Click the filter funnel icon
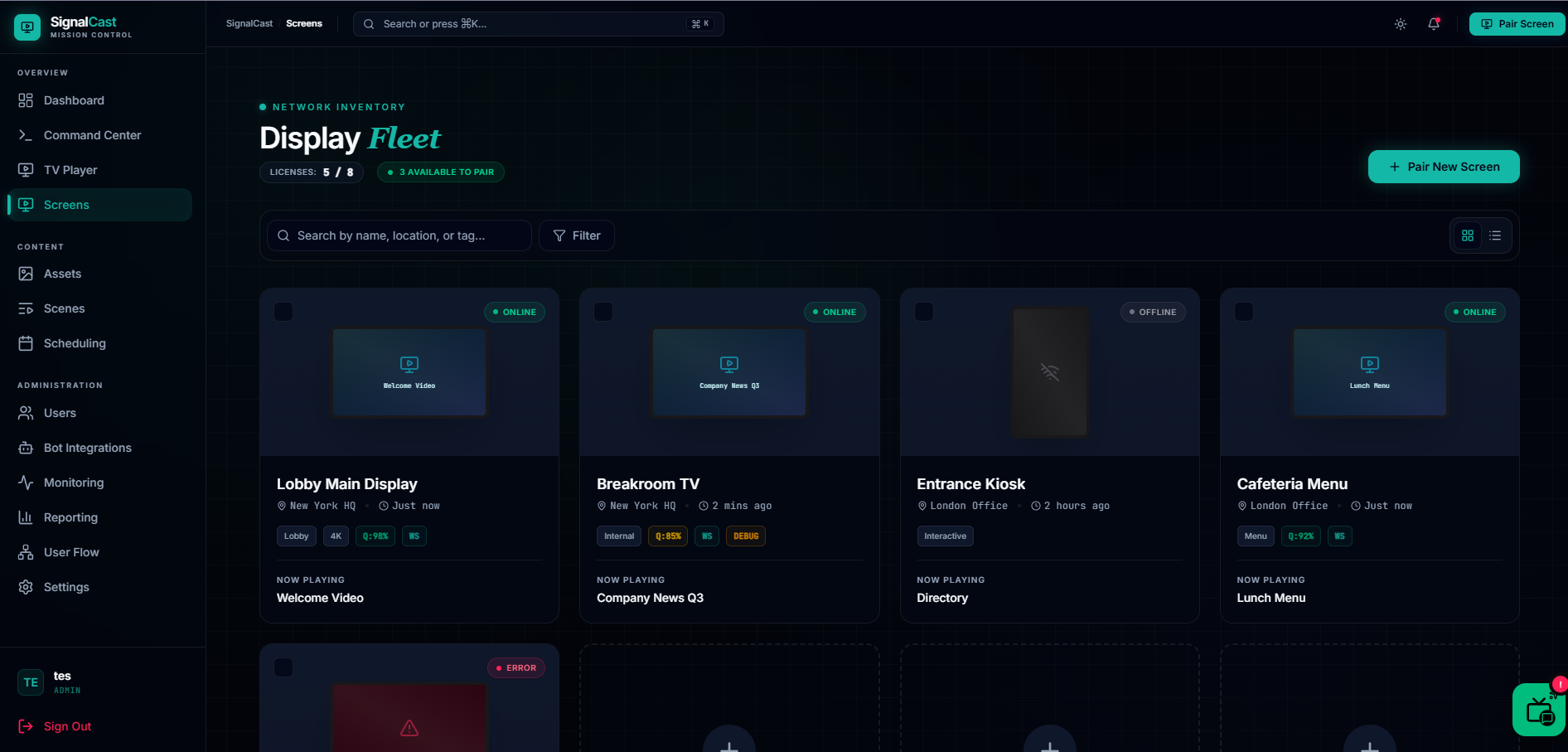Screen dimensions: 1568x752 559,235
